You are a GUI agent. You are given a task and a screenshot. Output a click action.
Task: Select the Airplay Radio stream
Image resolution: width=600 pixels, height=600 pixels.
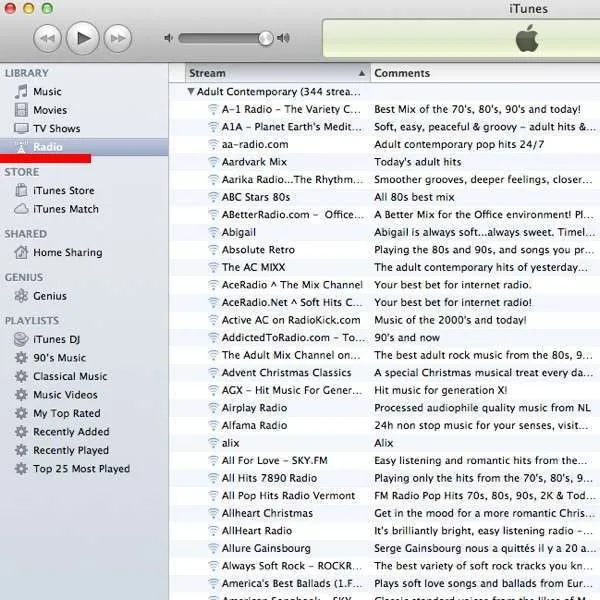pos(254,408)
